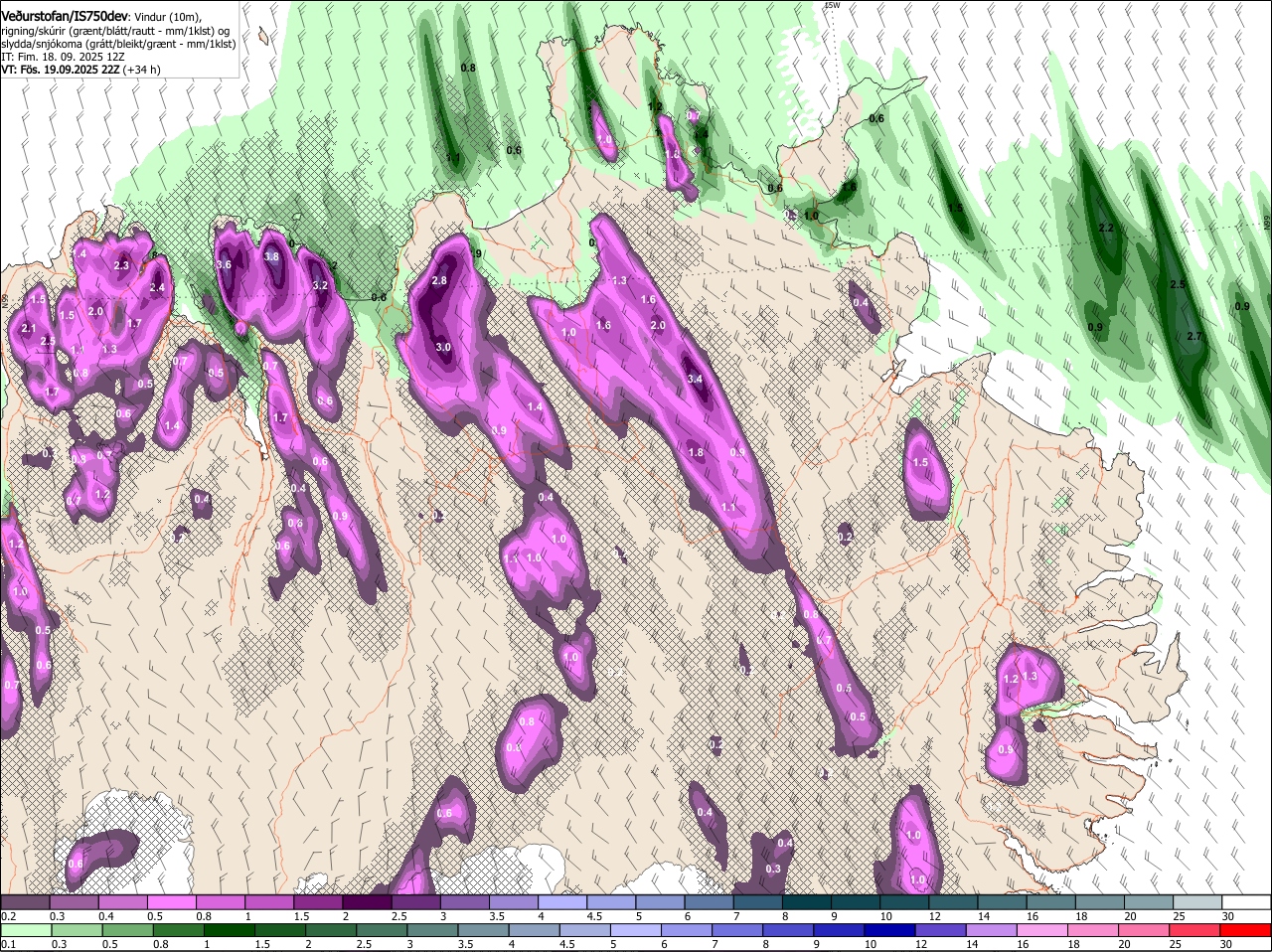Click the 3.0 precipitation value on the map
The image size is (1272, 952).
pyautogui.click(x=443, y=347)
